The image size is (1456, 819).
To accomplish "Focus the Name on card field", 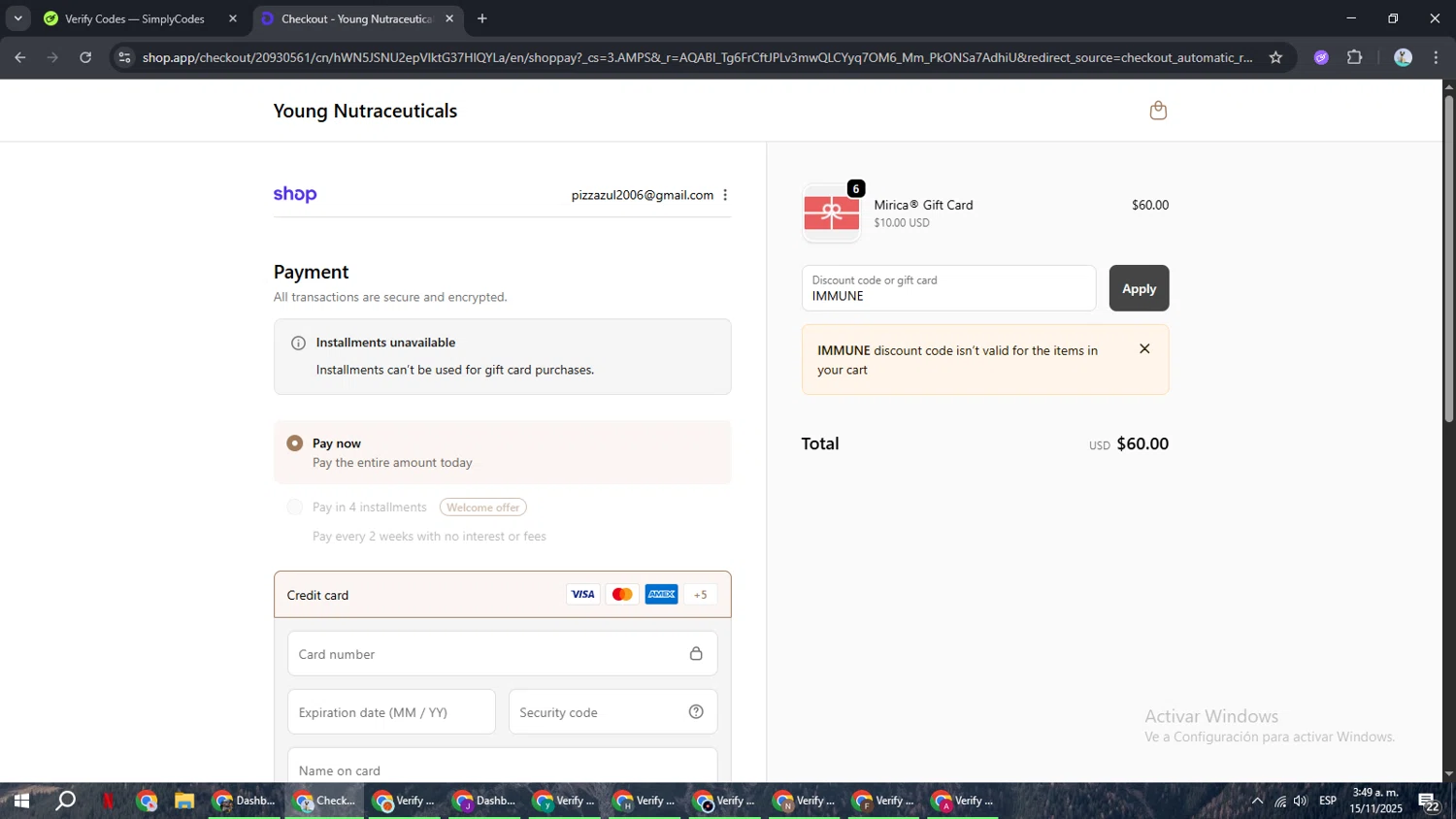I will (502, 766).
